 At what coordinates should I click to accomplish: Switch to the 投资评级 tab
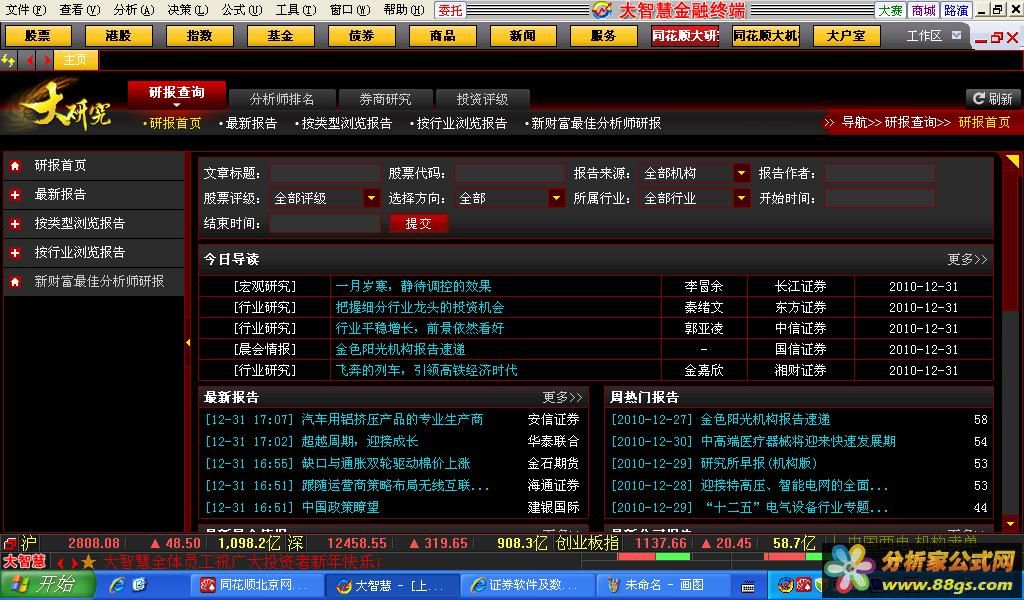(482, 99)
